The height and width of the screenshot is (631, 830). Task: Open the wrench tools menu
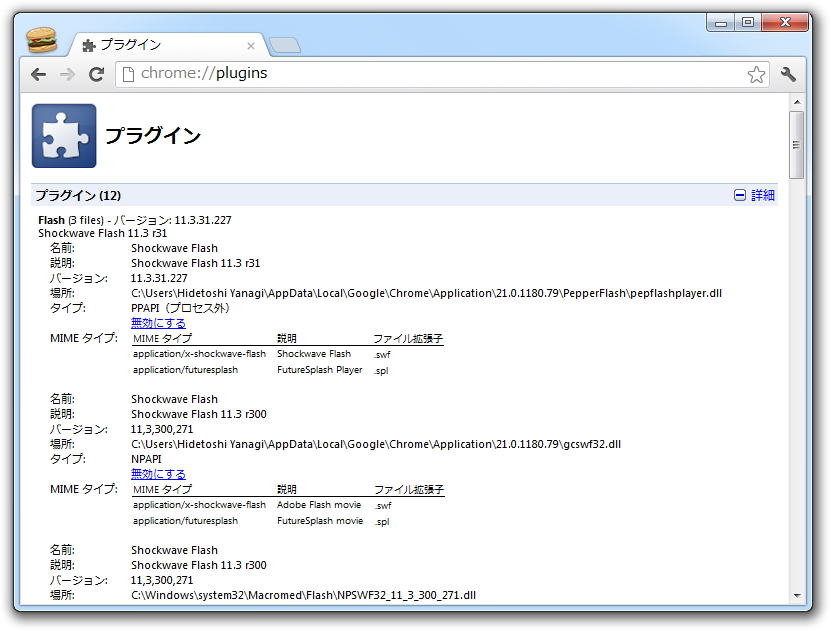tap(789, 73)
